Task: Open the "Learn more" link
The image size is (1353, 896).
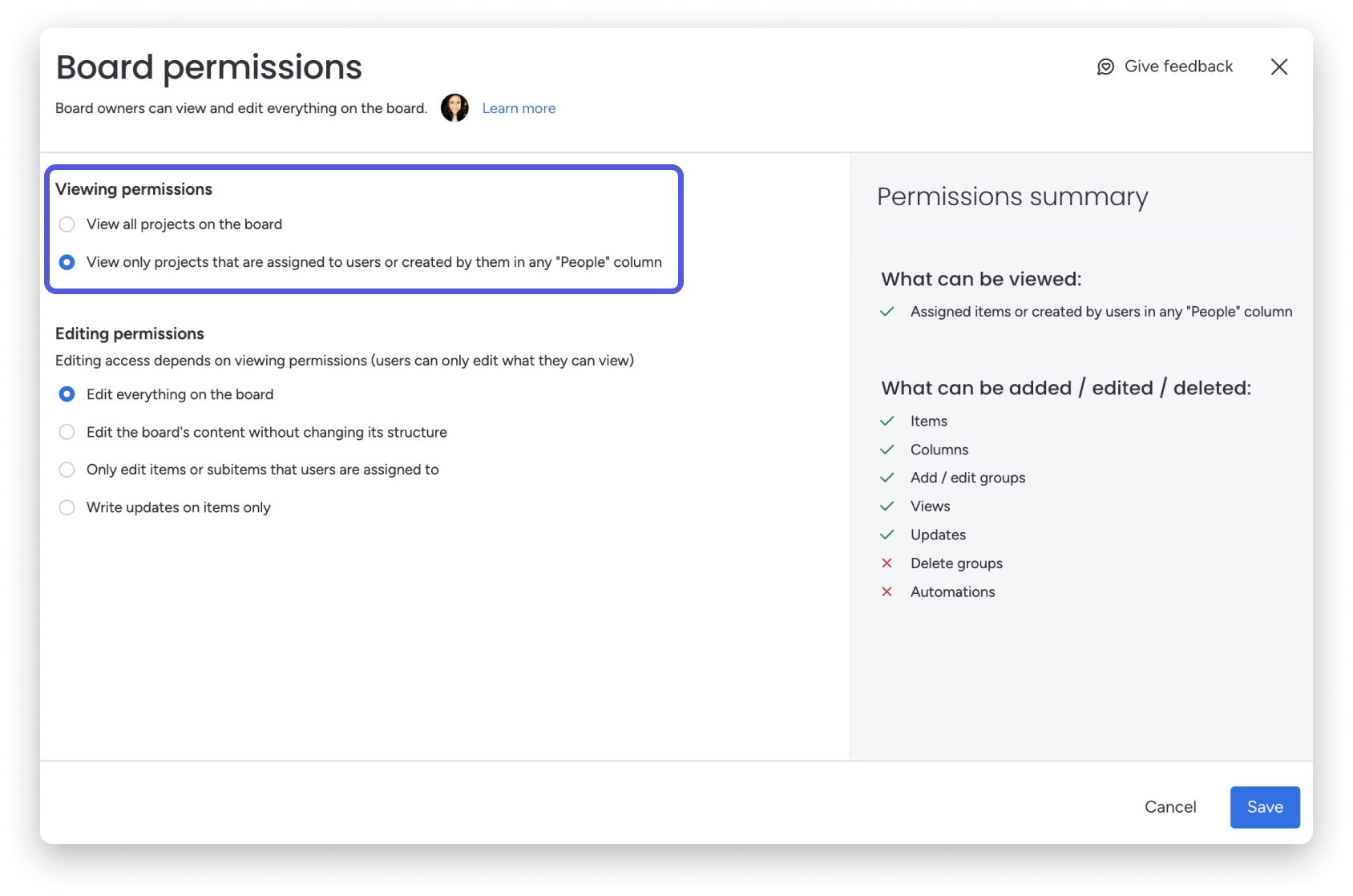Action: coord(519,107)
